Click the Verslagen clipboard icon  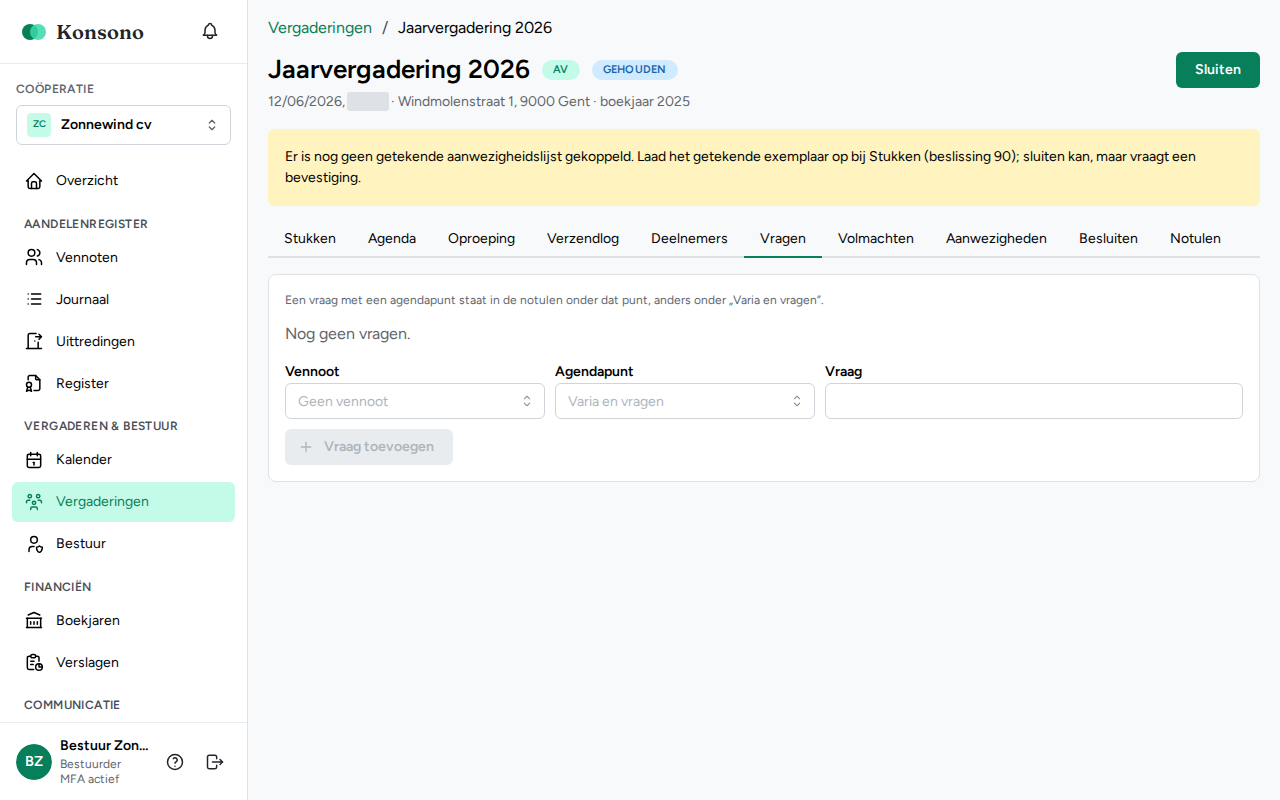tap(34, 663)
